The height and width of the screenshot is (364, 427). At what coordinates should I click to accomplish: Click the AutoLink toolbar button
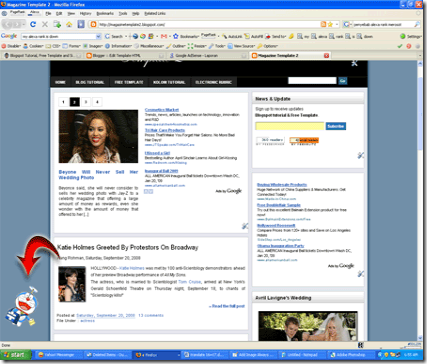click(x=232, y=36)
